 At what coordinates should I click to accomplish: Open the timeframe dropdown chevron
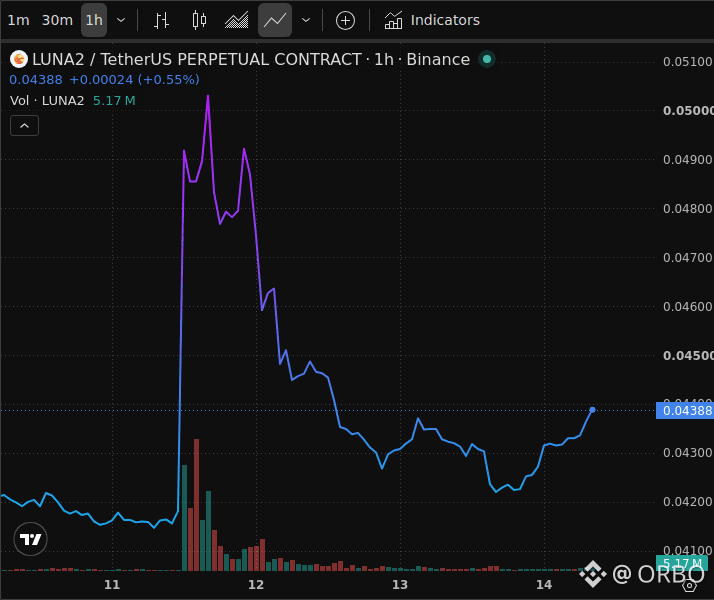[121, 20]
